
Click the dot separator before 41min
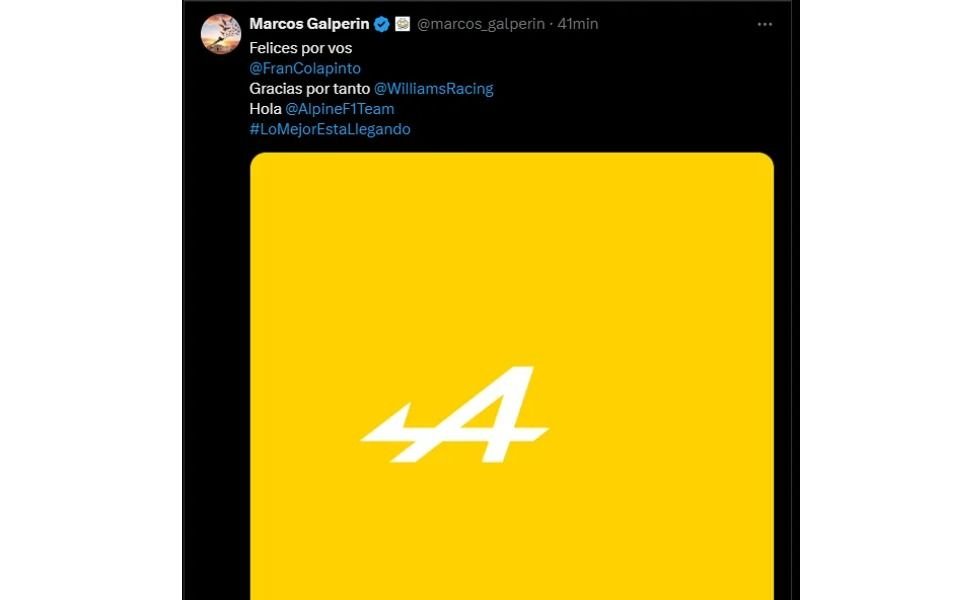click(x=551, y=24)
